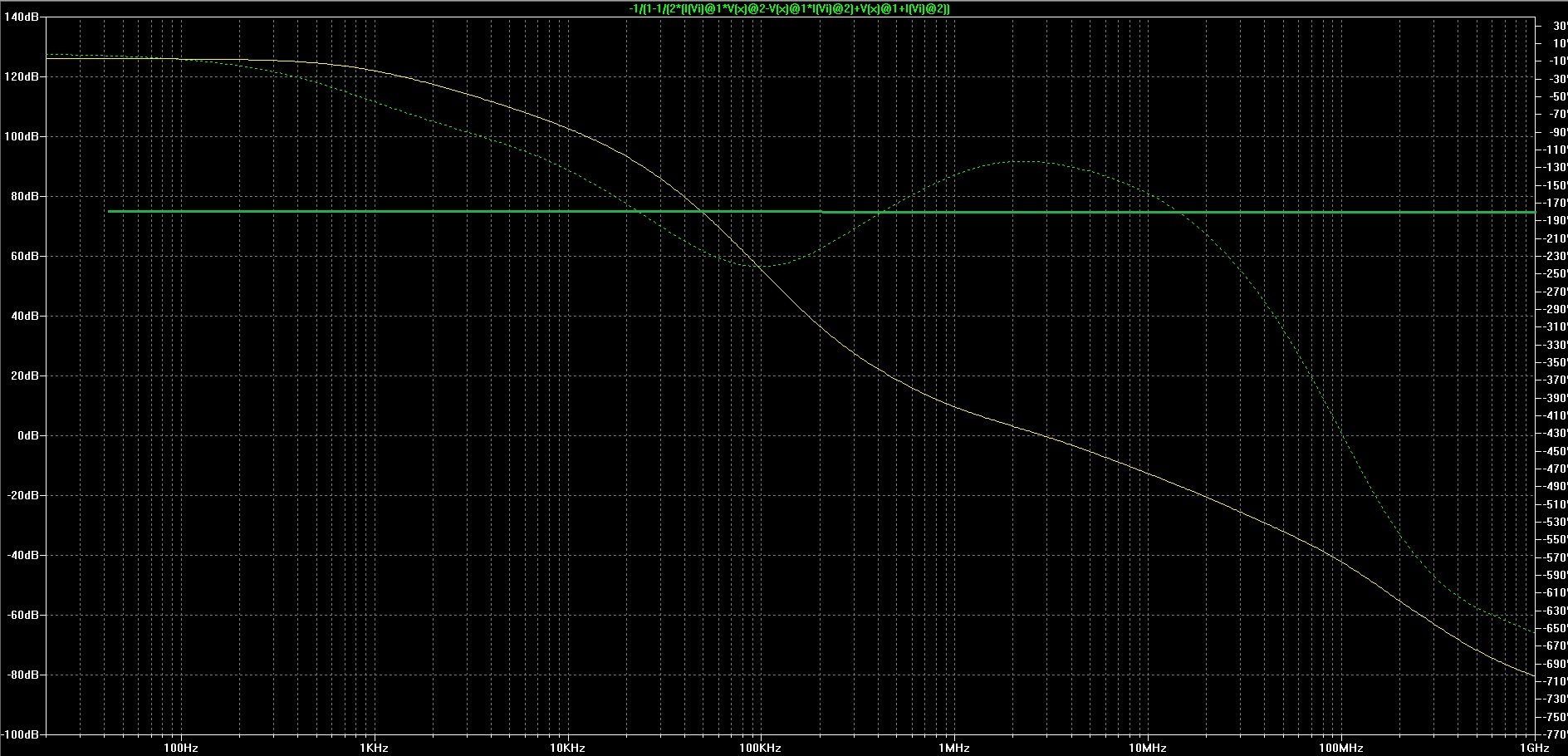The width and height of the screenshot is (1568, 756).
Task: Click the 10MHz horizontal axis label
Action: (x=1148, y=748)
